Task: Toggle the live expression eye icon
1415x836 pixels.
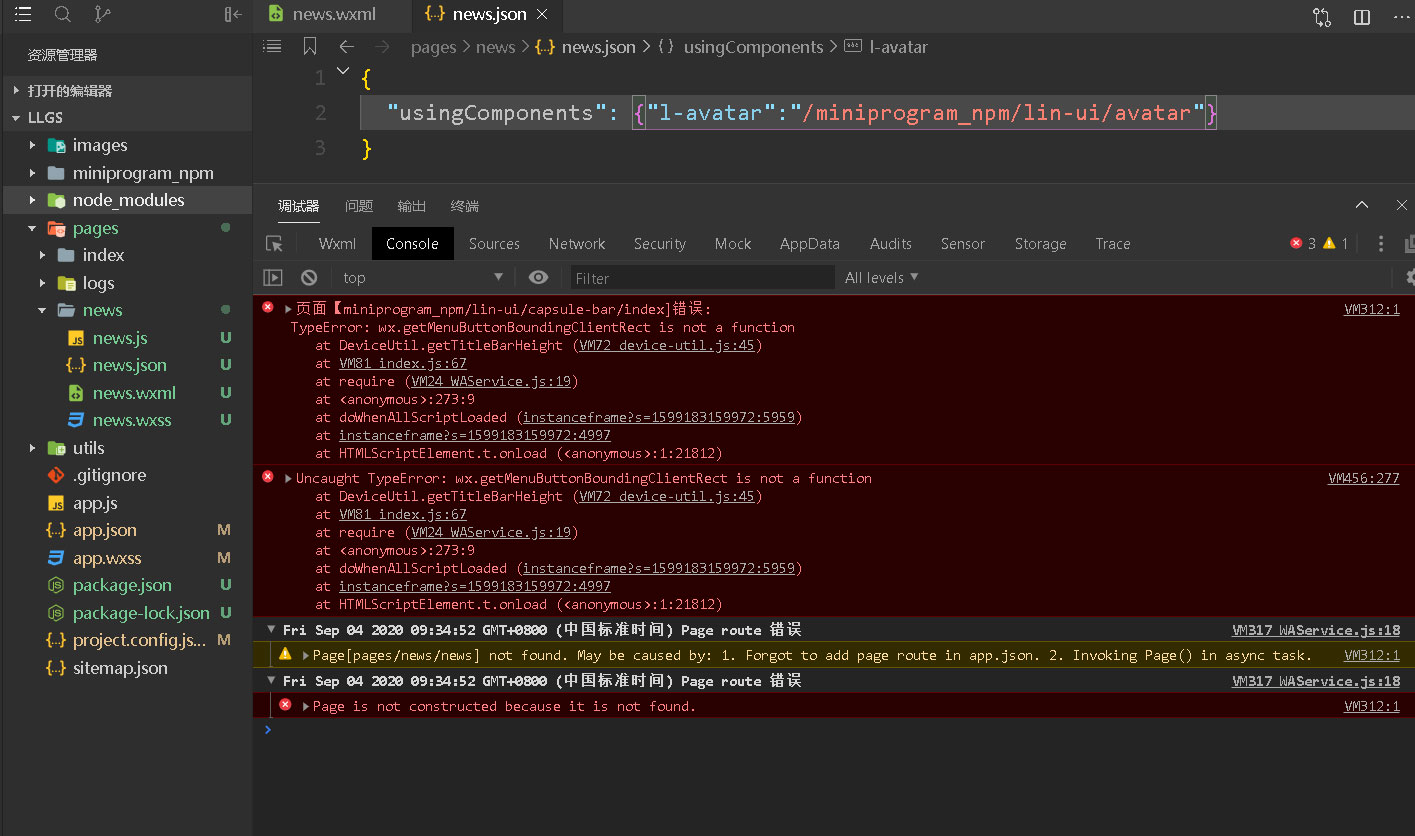Action: (538, 277)
